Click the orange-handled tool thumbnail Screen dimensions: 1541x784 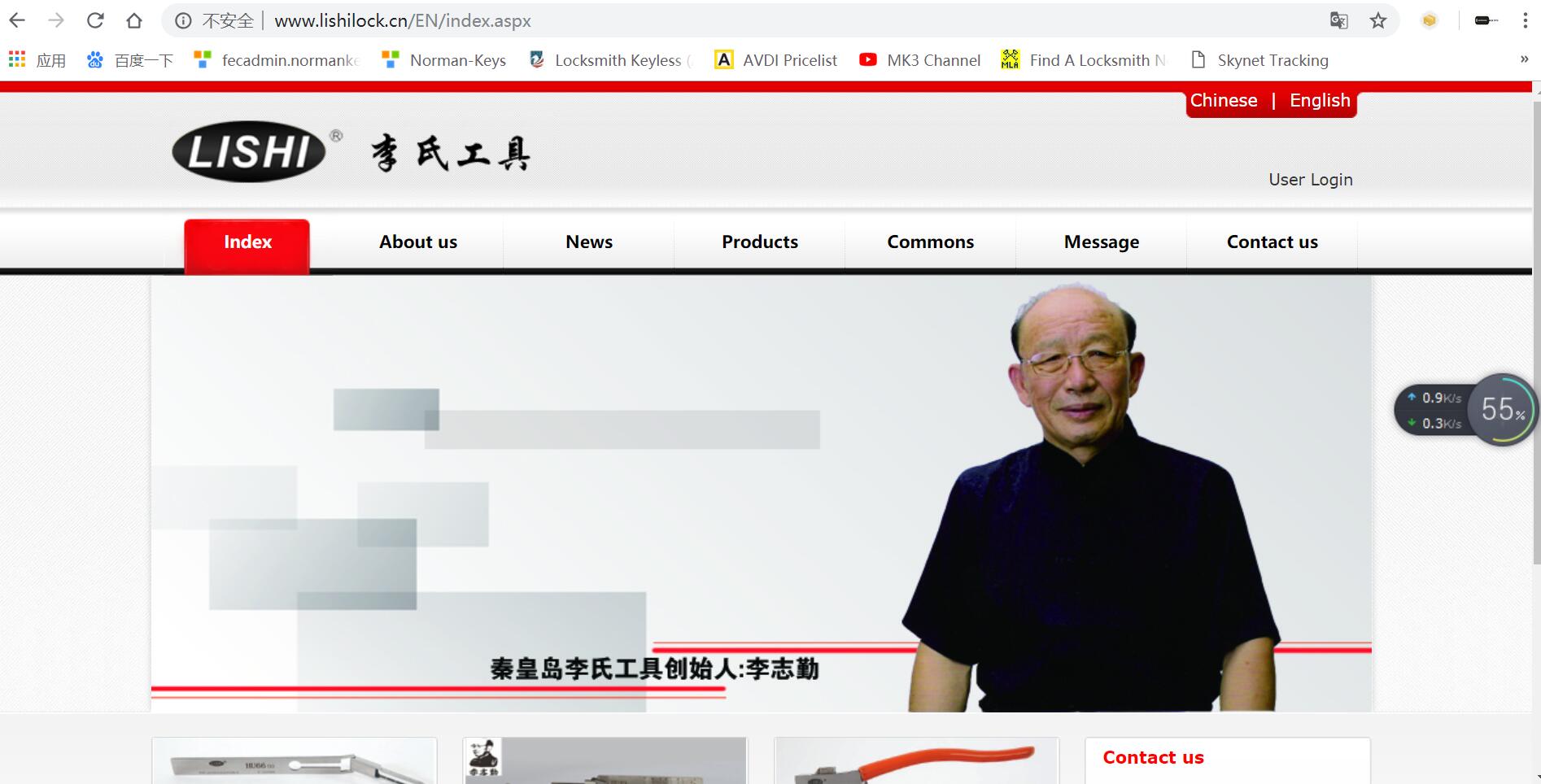click(917, 761)
